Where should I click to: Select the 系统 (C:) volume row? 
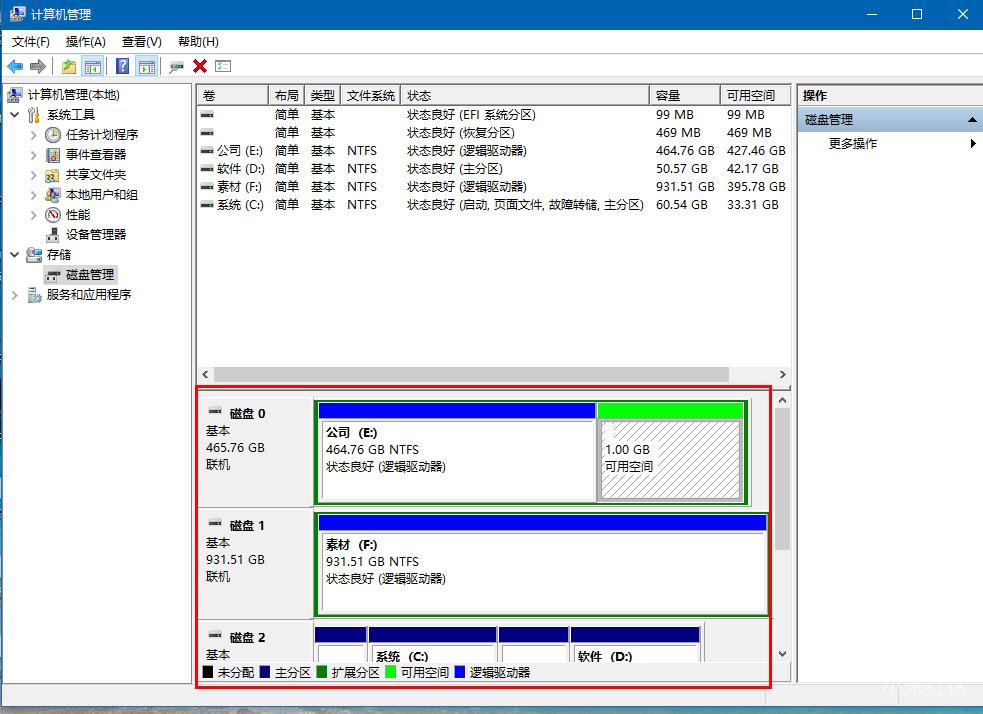click(x=240, y=205)
